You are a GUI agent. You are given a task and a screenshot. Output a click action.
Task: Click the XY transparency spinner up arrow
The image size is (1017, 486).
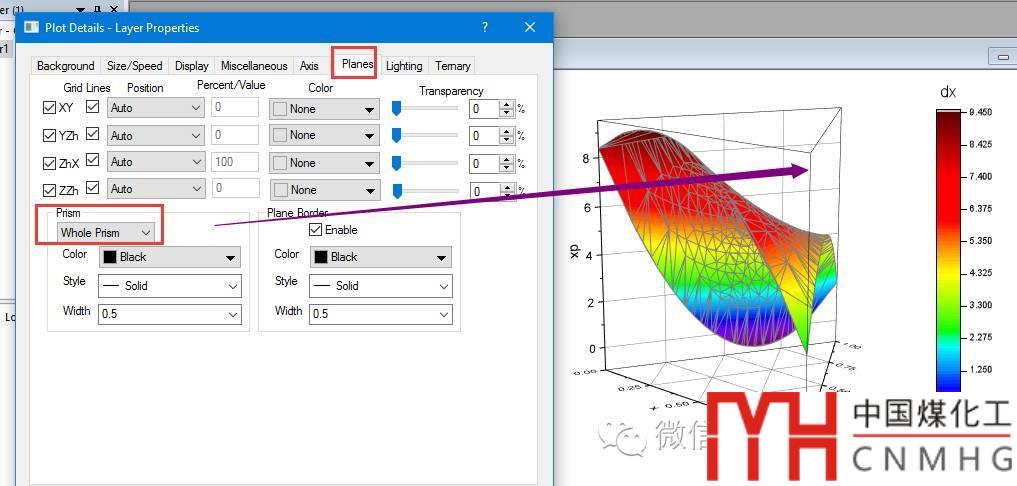coord(506,105)
